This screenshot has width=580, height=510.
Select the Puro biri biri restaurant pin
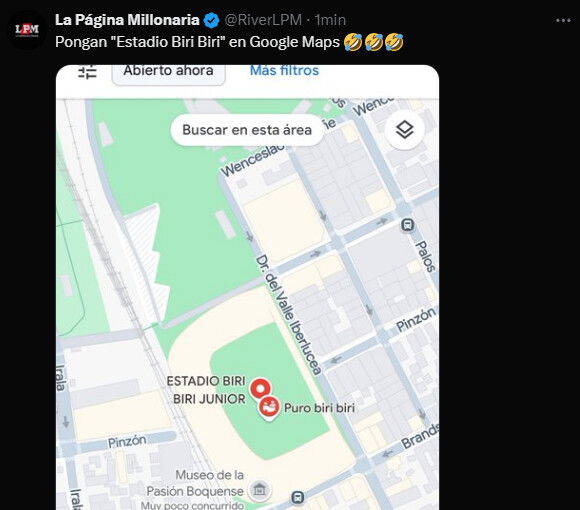tap(269, 408)
